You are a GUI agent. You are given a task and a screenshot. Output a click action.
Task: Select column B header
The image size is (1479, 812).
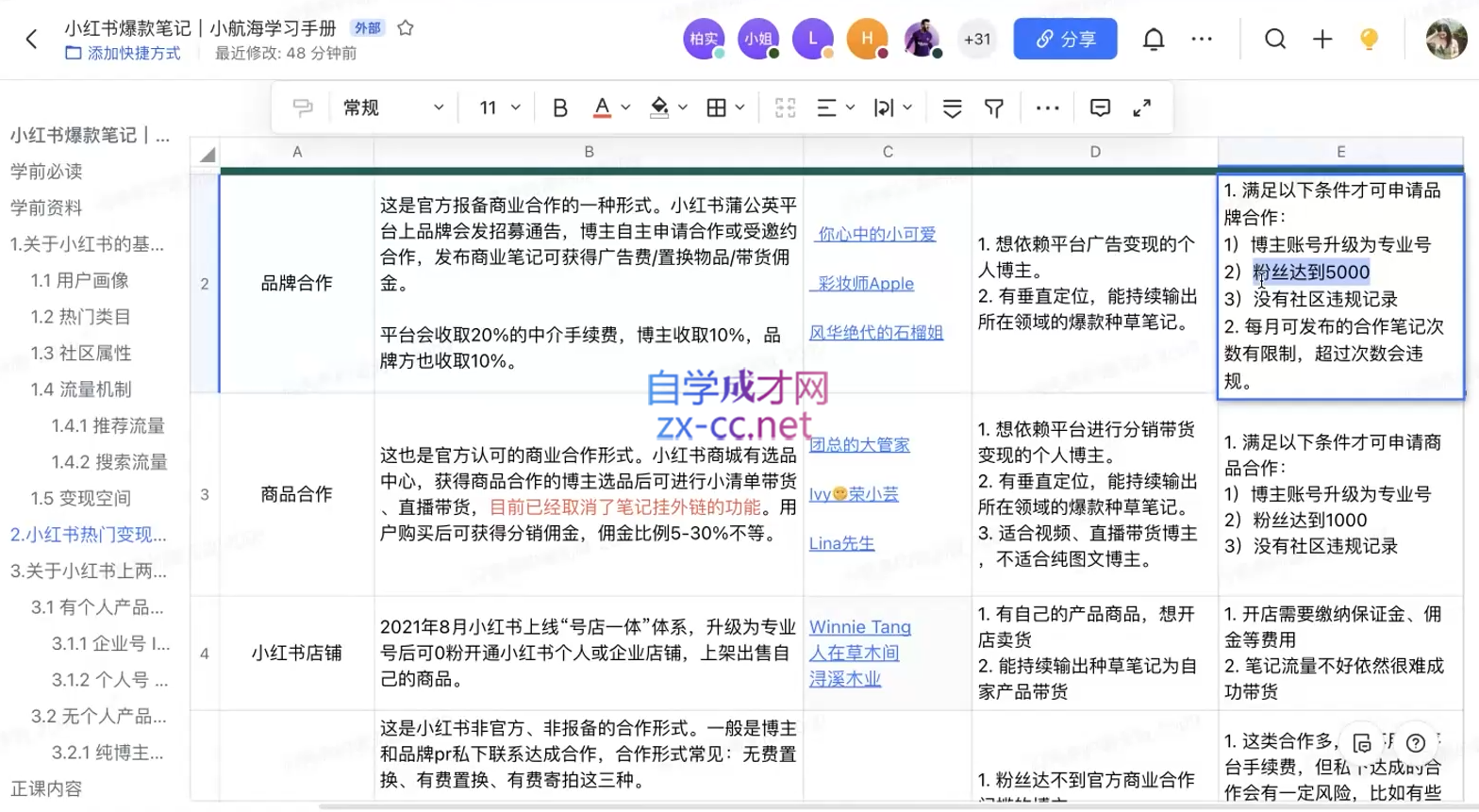point(589,152)
